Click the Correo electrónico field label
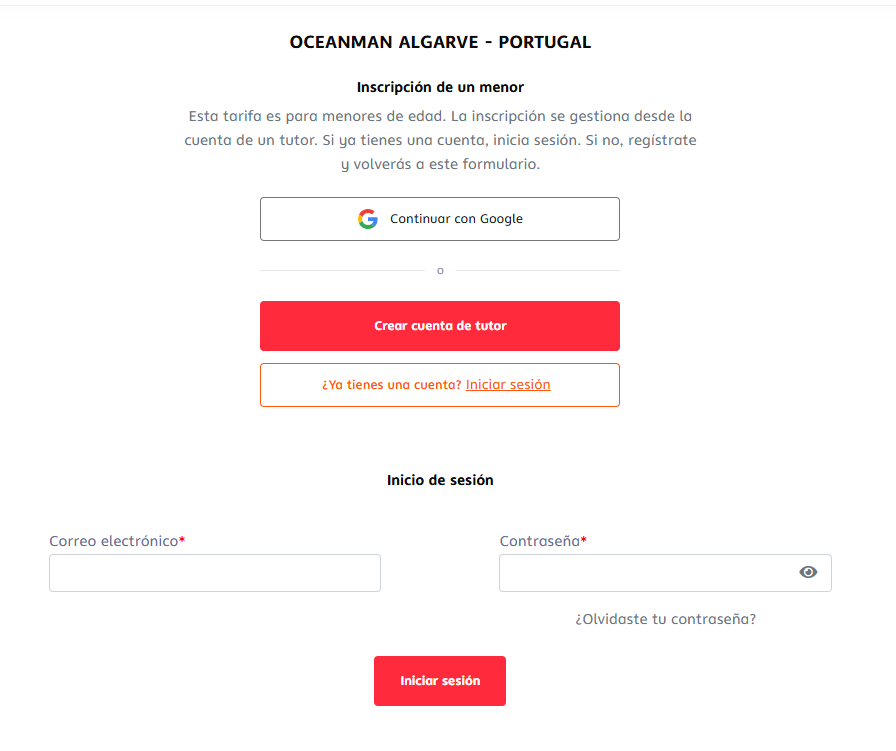 [x=114, y=541]
